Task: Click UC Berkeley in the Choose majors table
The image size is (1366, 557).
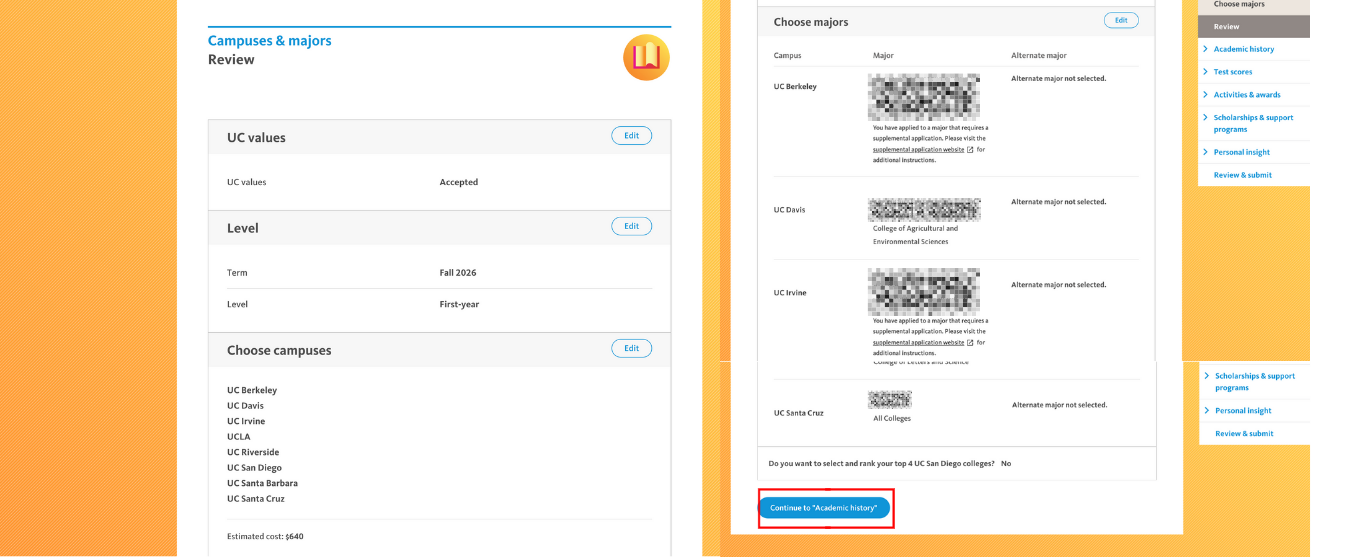Action: click(795, 87)
